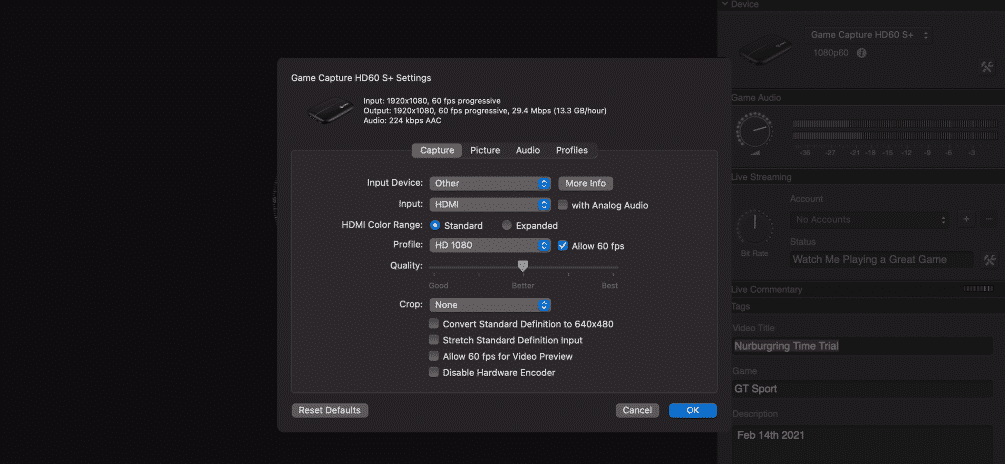Click the stream Status title field
This screenshot has width=1005, height=464.
click(x=883, y=260)
